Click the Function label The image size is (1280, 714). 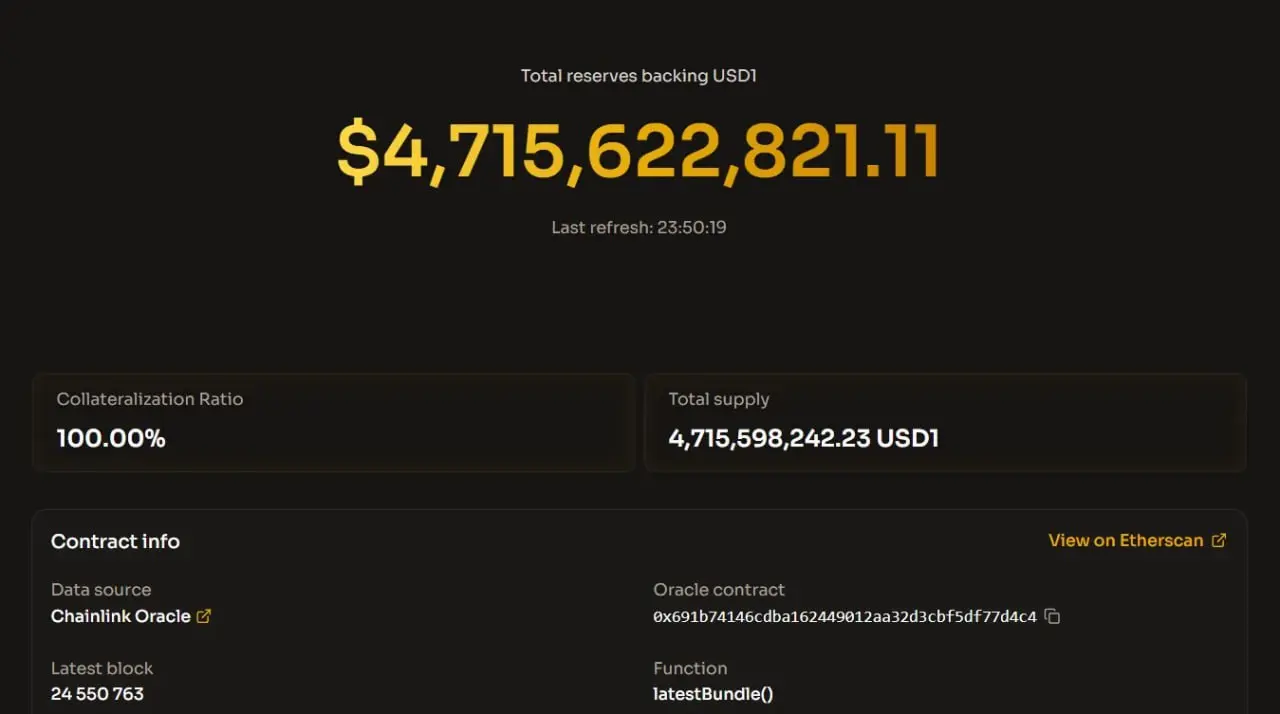pos(690,667)
